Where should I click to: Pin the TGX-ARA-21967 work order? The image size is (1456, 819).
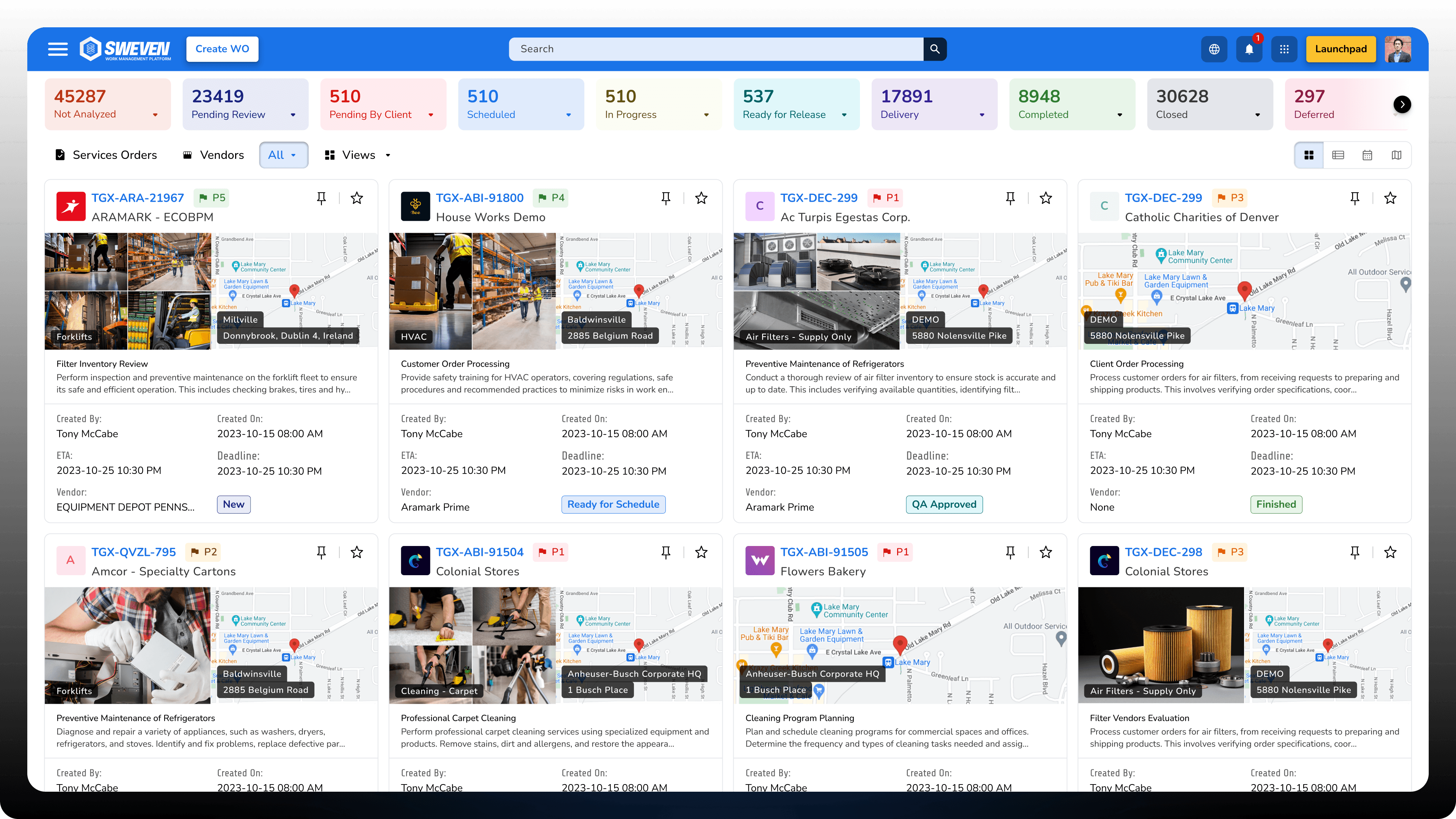point(321,198)
